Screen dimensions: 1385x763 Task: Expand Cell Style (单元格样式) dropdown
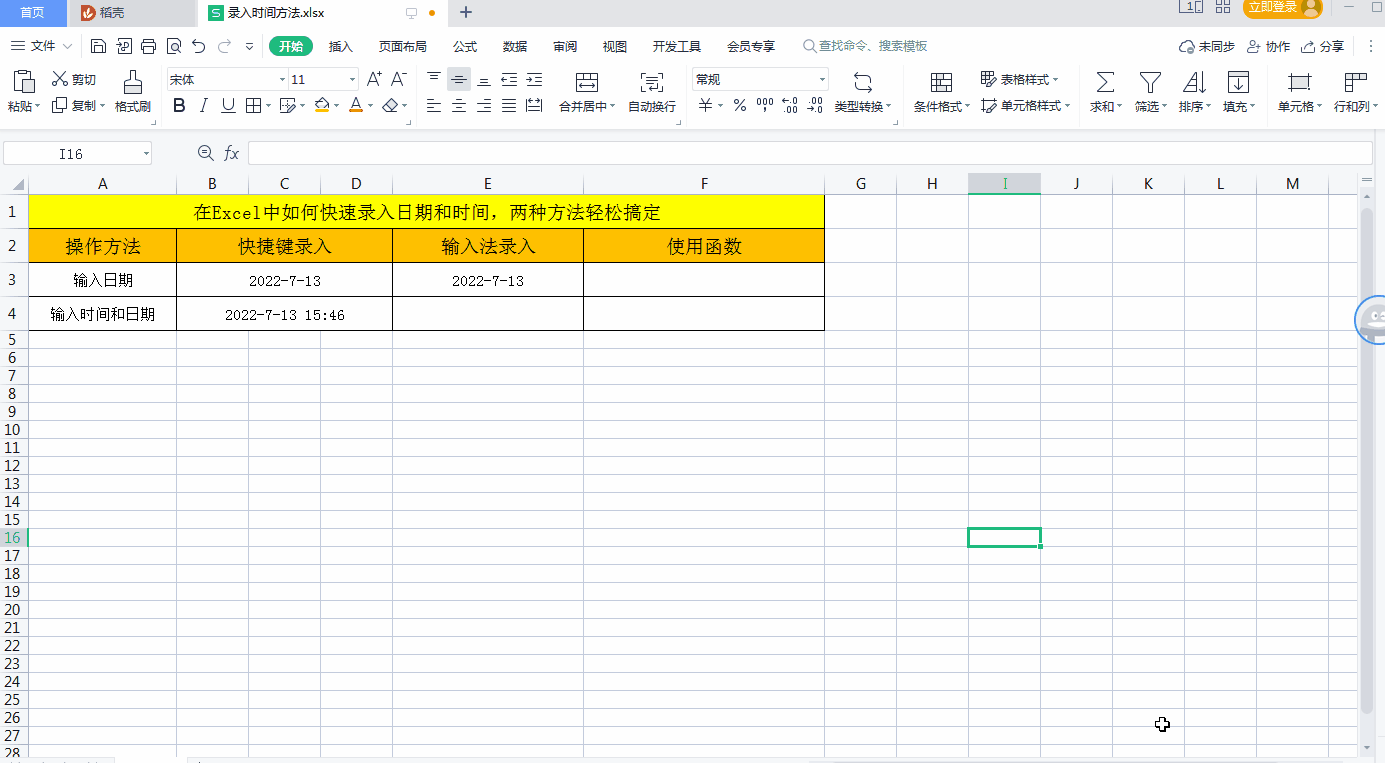pos(1067,105)
